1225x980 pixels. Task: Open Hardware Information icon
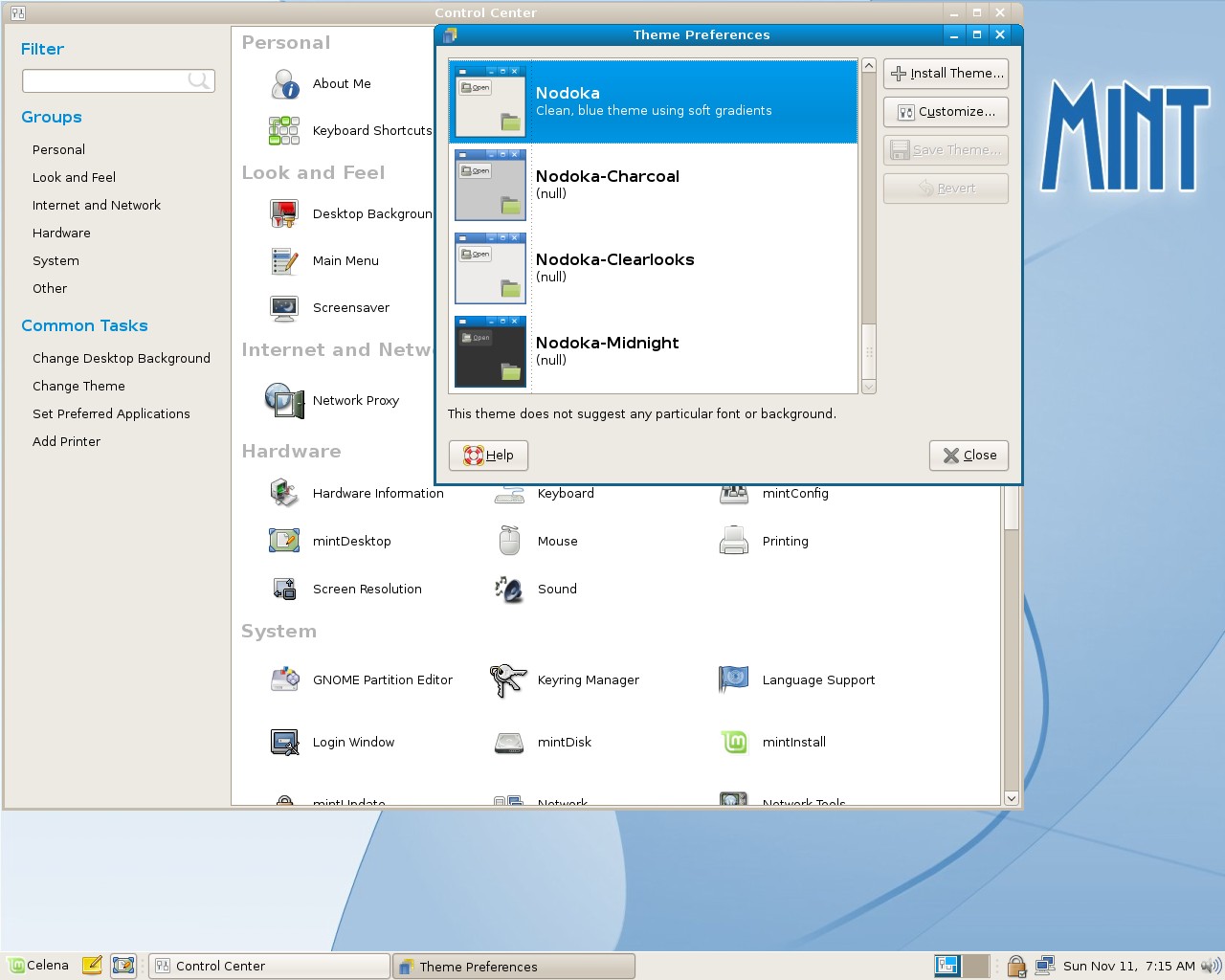tap(284, 493)
